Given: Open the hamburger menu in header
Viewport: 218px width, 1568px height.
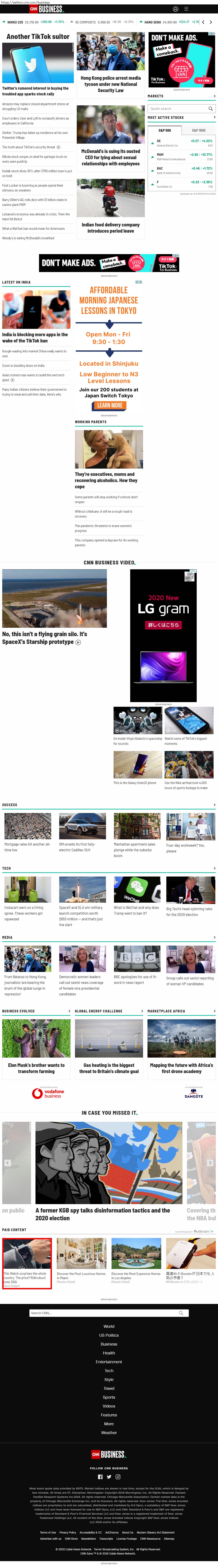Looking at the screenshot, I should click(x=186, y=9).
